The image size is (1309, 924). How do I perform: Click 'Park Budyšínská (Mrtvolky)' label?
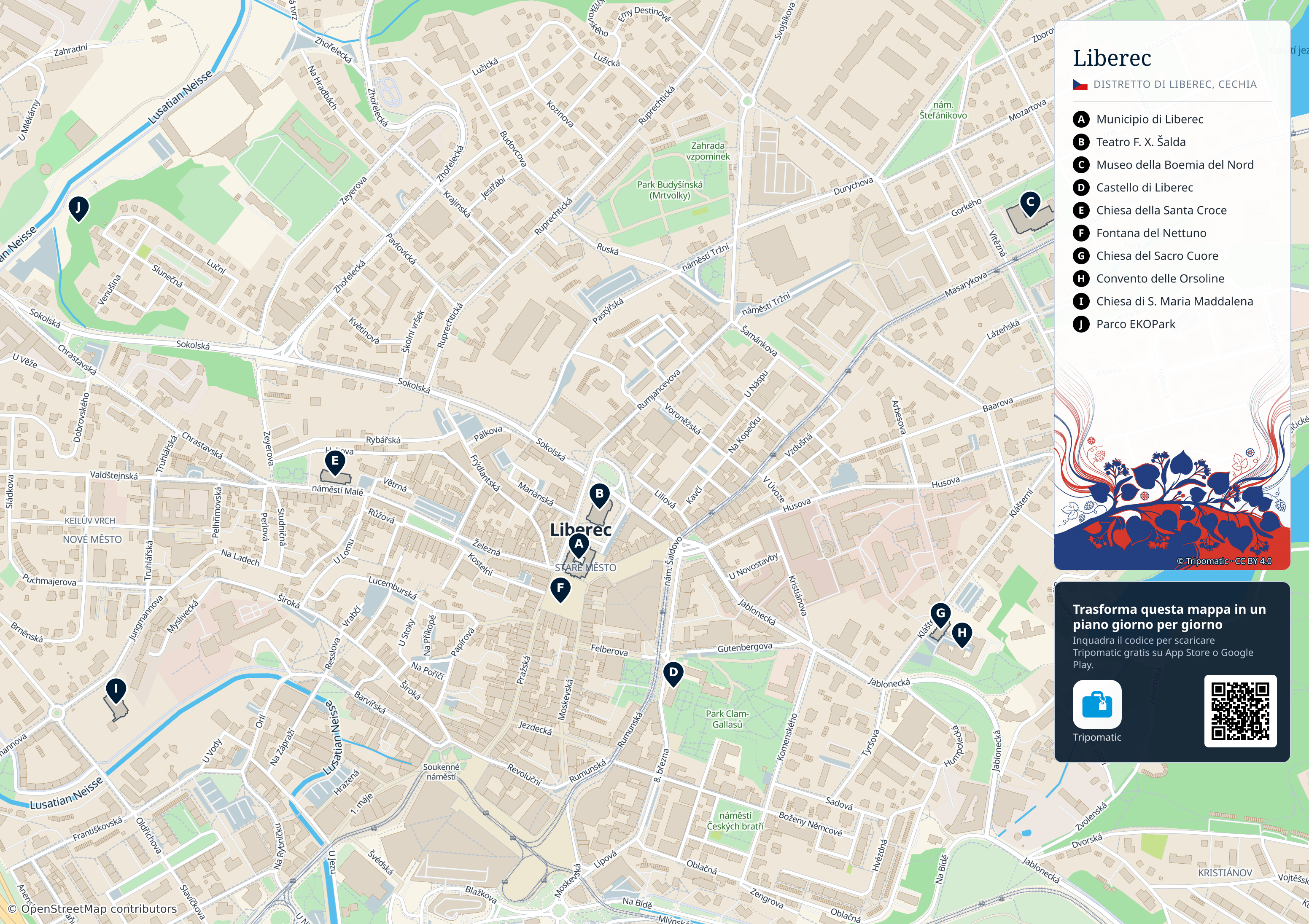(670, 190)
